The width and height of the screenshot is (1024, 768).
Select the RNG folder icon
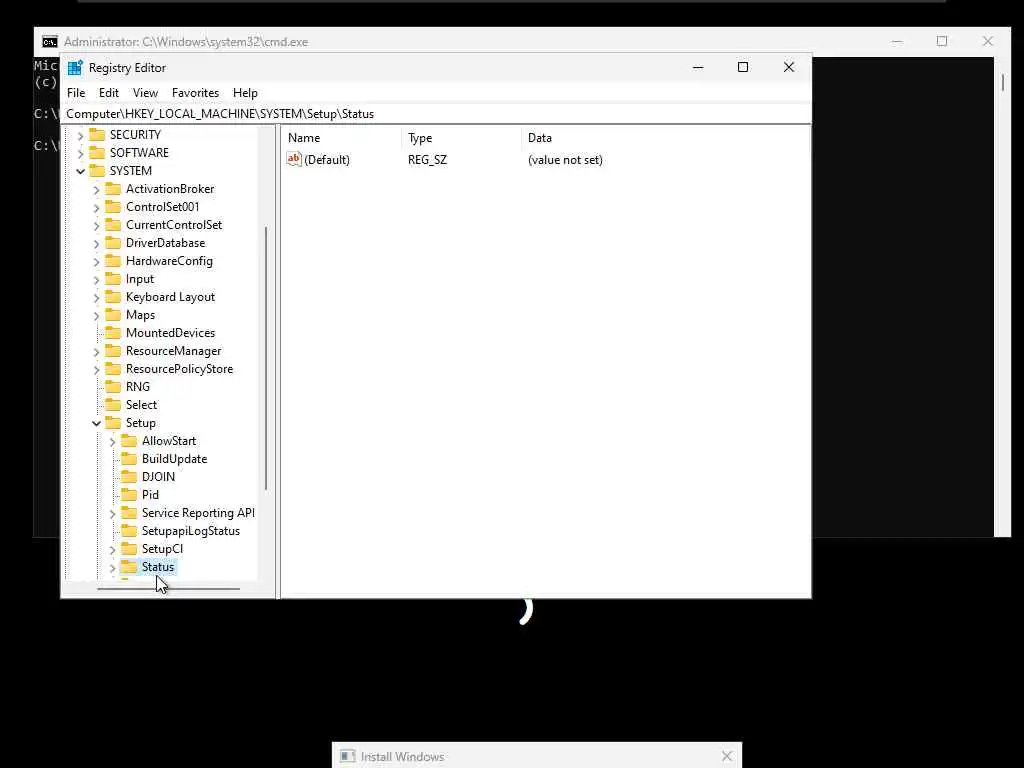pyautogui.click(x=114, y=387)
